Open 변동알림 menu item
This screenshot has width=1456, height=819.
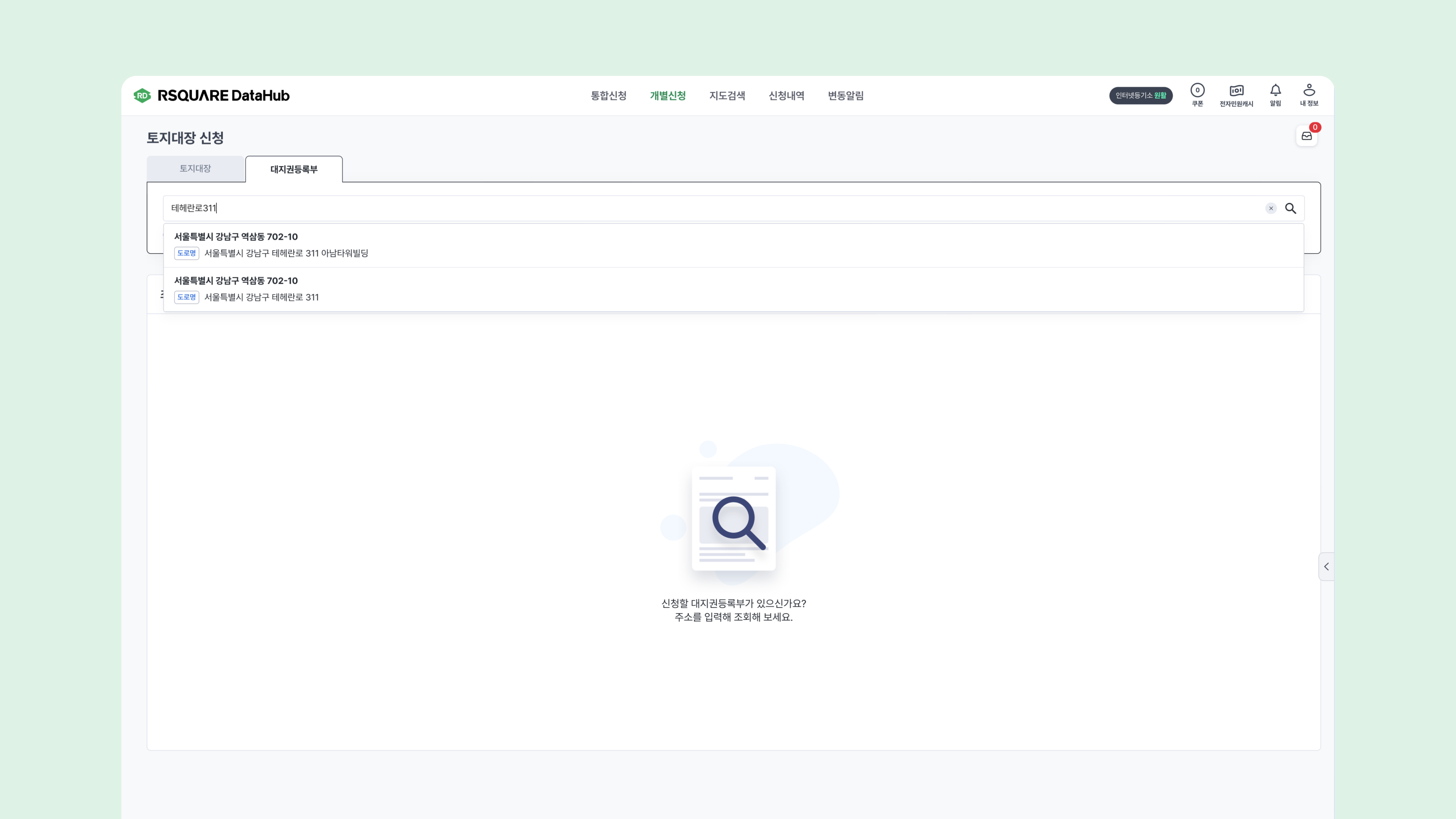coord(846,96)
